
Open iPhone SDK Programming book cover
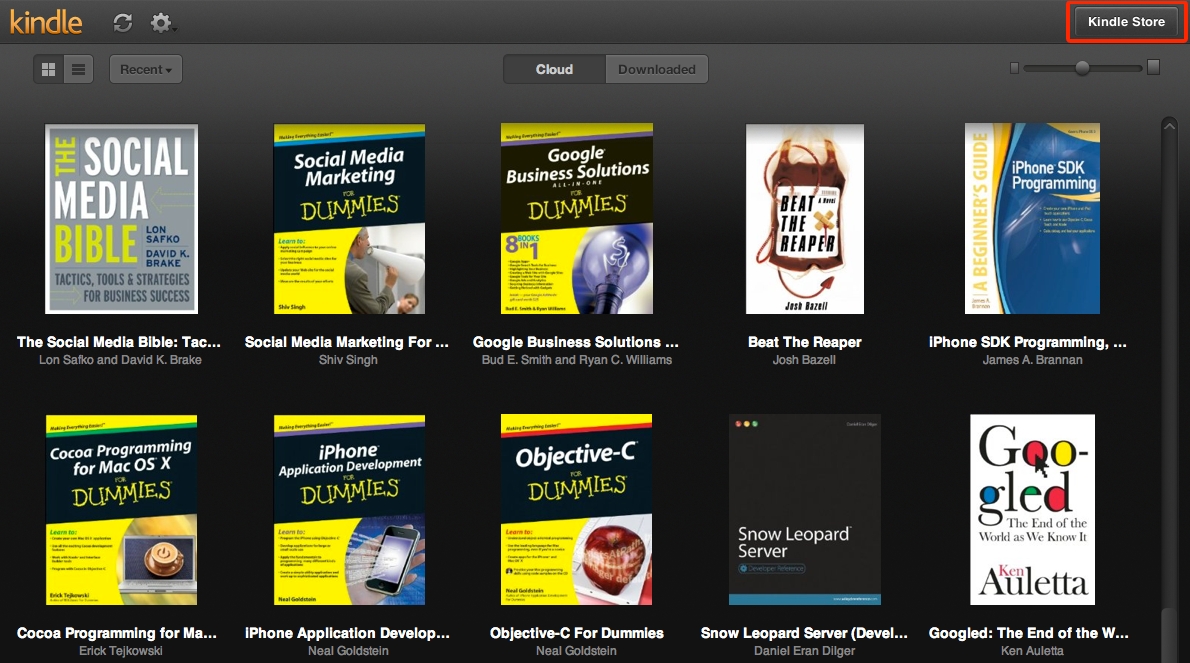pyautogui.click(x=1032, y=219)
